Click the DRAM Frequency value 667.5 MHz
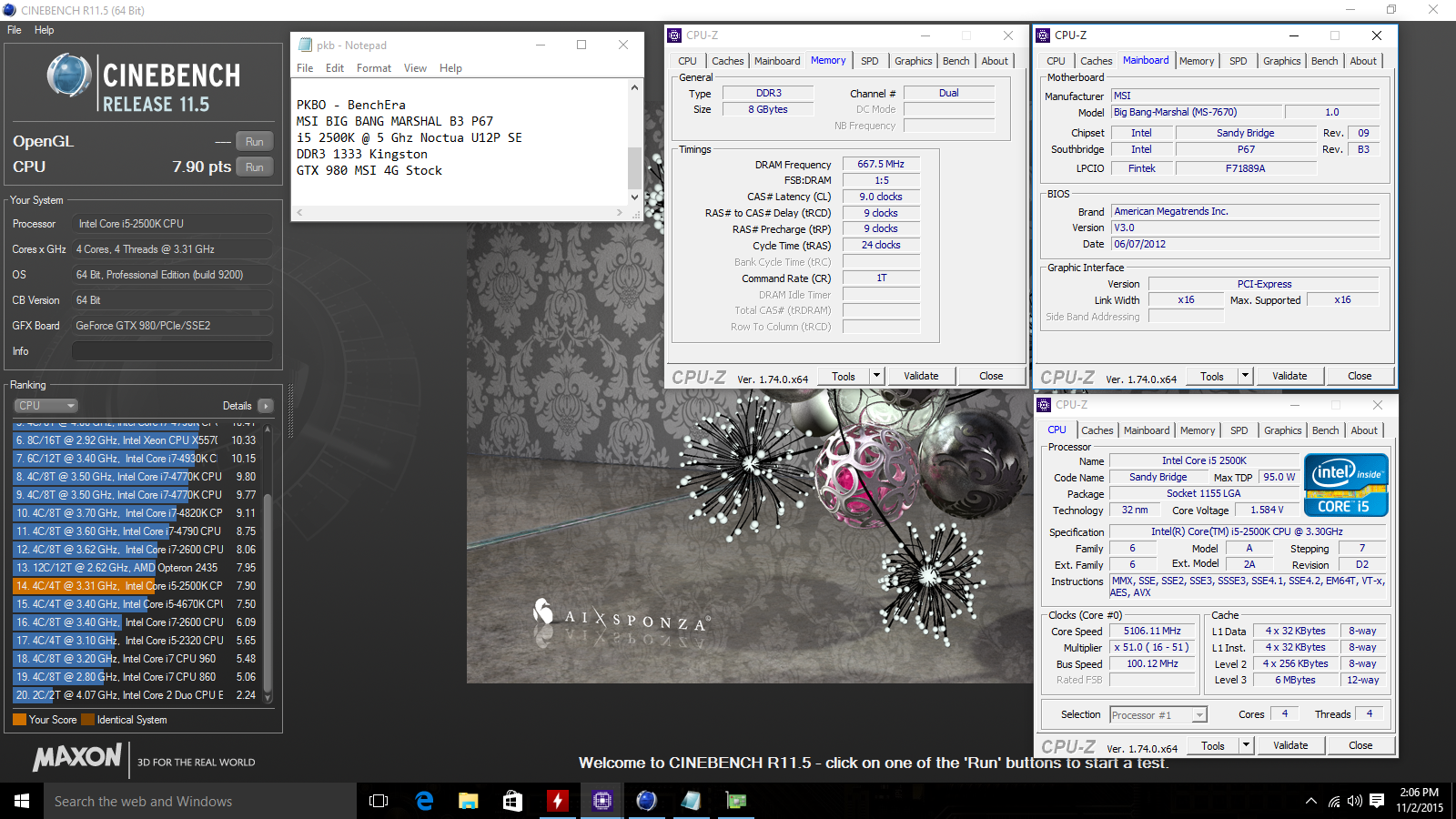1456x819 pixels. 881,164
